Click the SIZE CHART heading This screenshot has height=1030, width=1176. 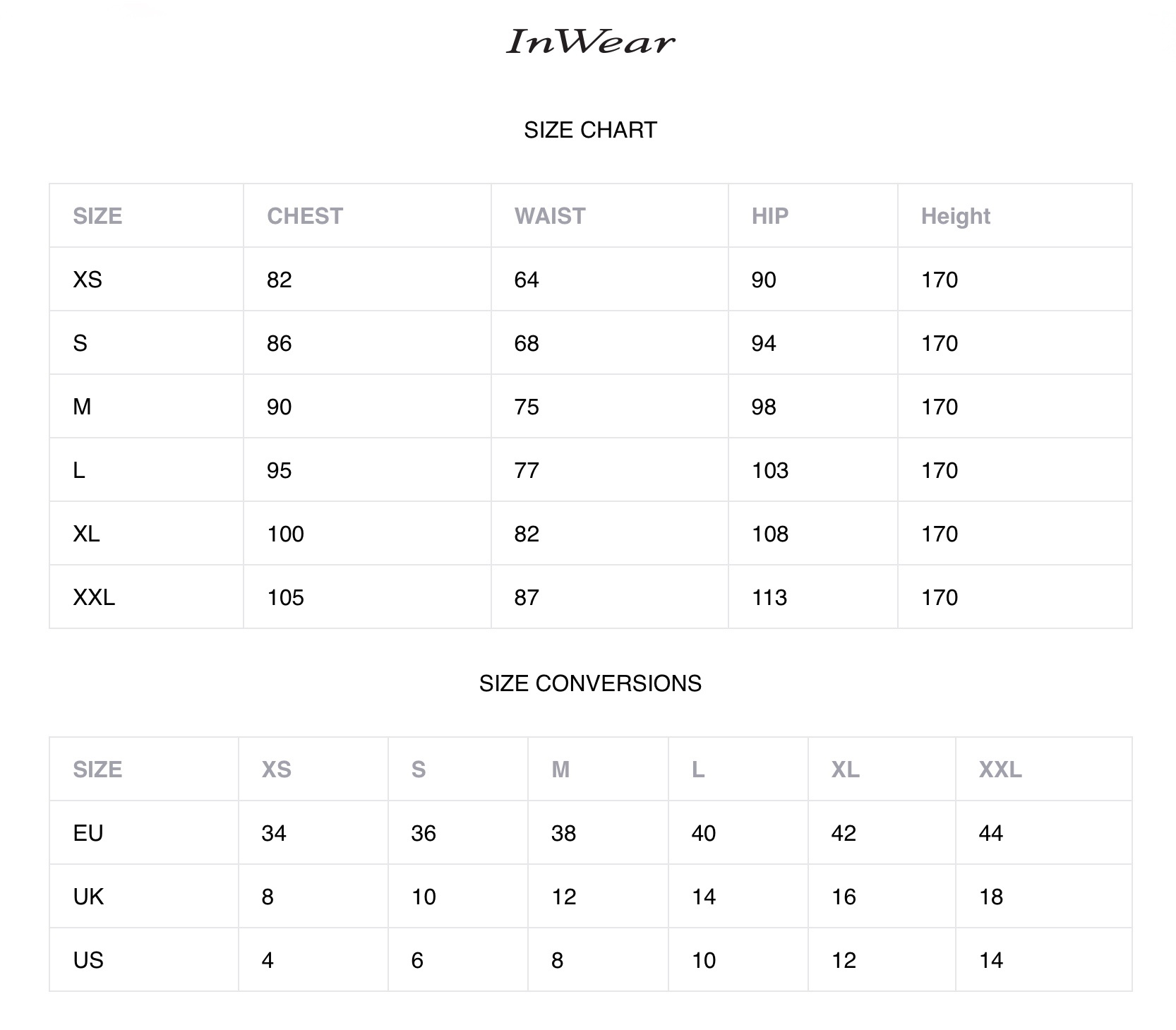pyautogui.click(x=590, y=130)
